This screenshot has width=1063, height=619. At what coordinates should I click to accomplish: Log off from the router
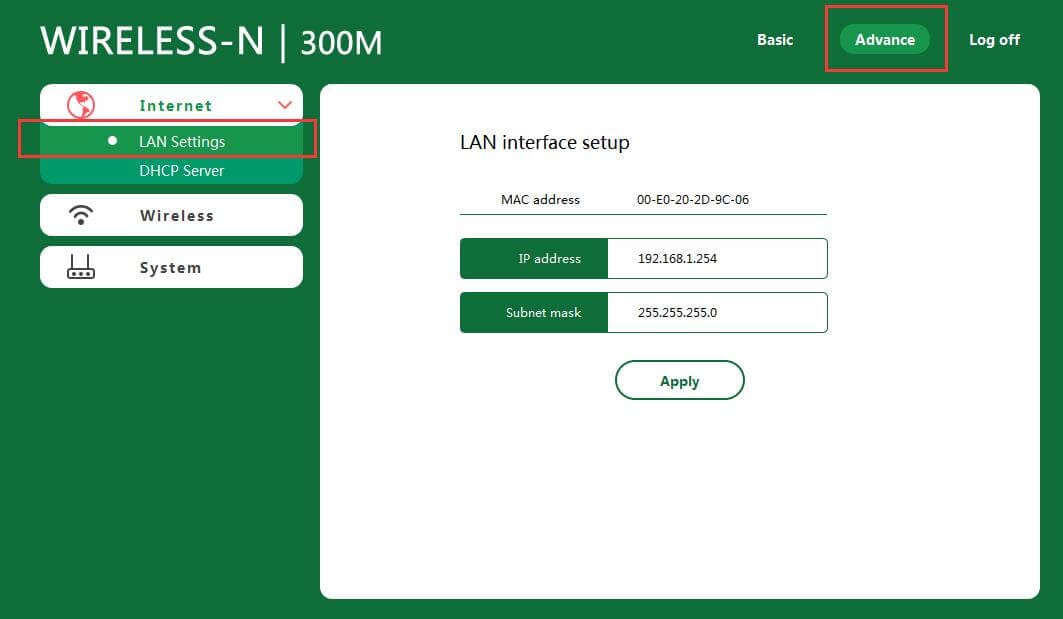click(994, 40)
